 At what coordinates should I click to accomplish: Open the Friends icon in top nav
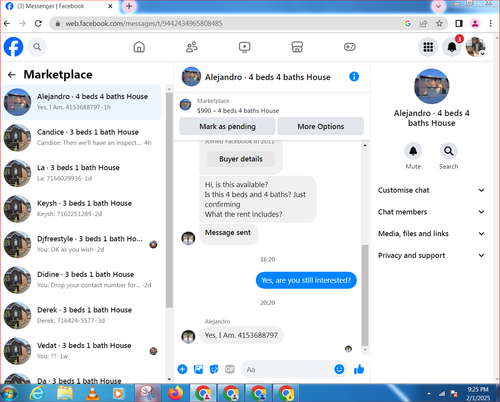point(192,47)
